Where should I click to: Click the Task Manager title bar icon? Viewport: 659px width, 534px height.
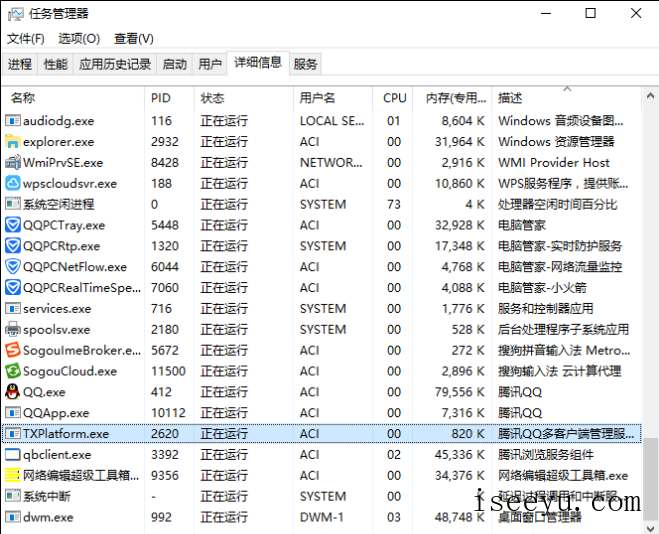pos(15,14)
